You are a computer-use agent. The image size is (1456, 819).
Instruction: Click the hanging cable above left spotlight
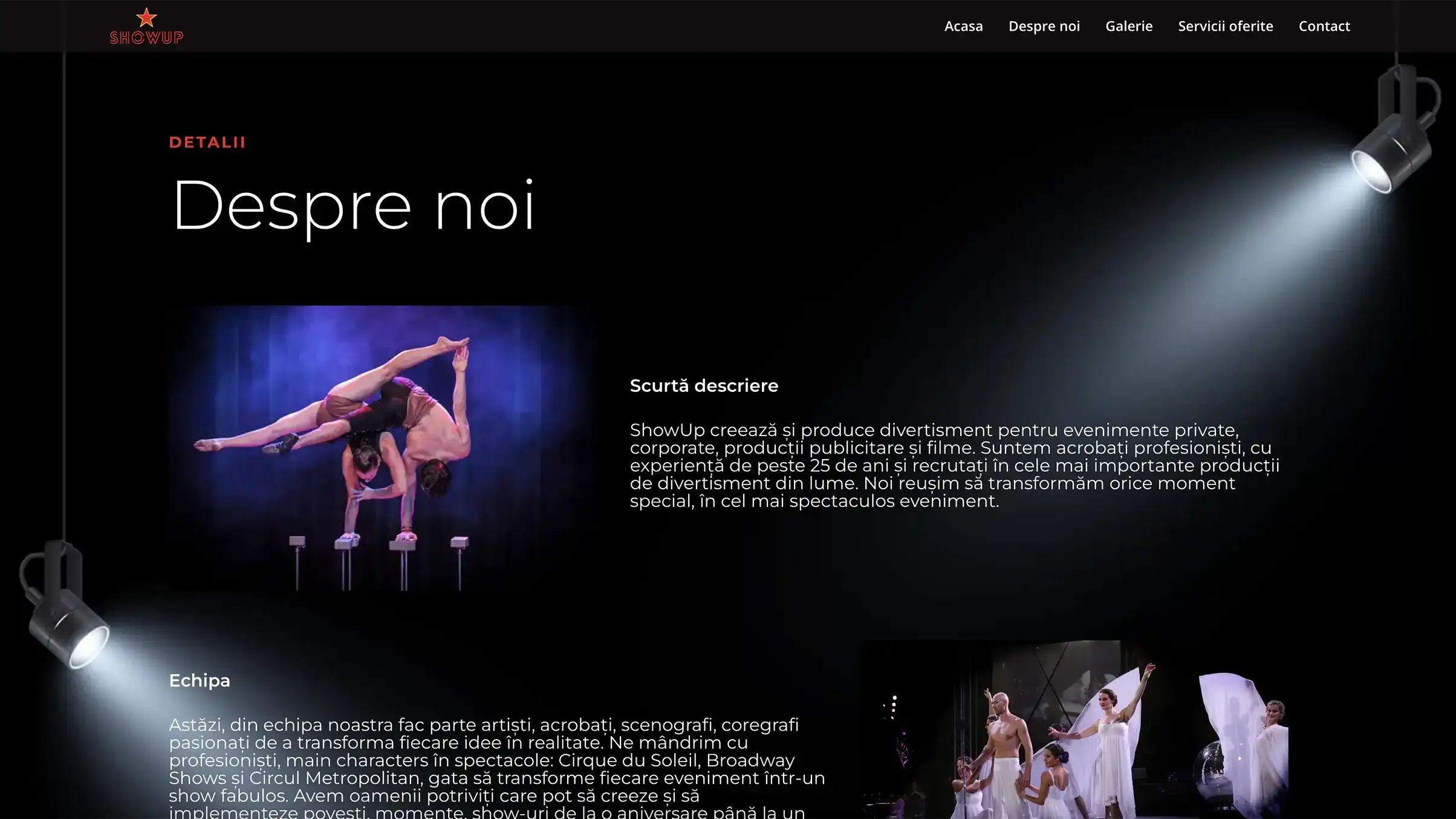(x=63, y=302)
